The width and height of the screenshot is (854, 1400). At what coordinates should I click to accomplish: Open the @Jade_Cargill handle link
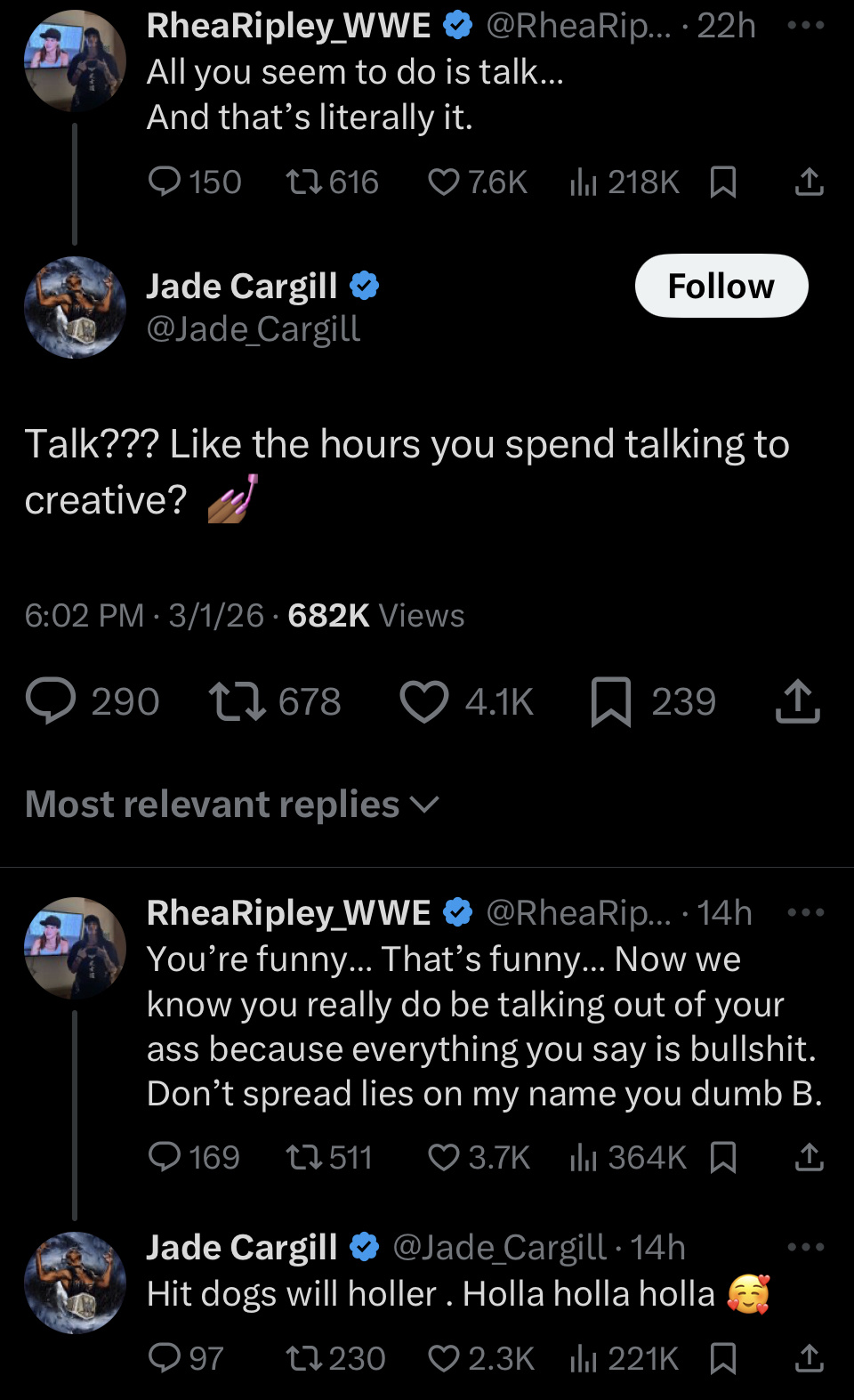pos(254,329)
